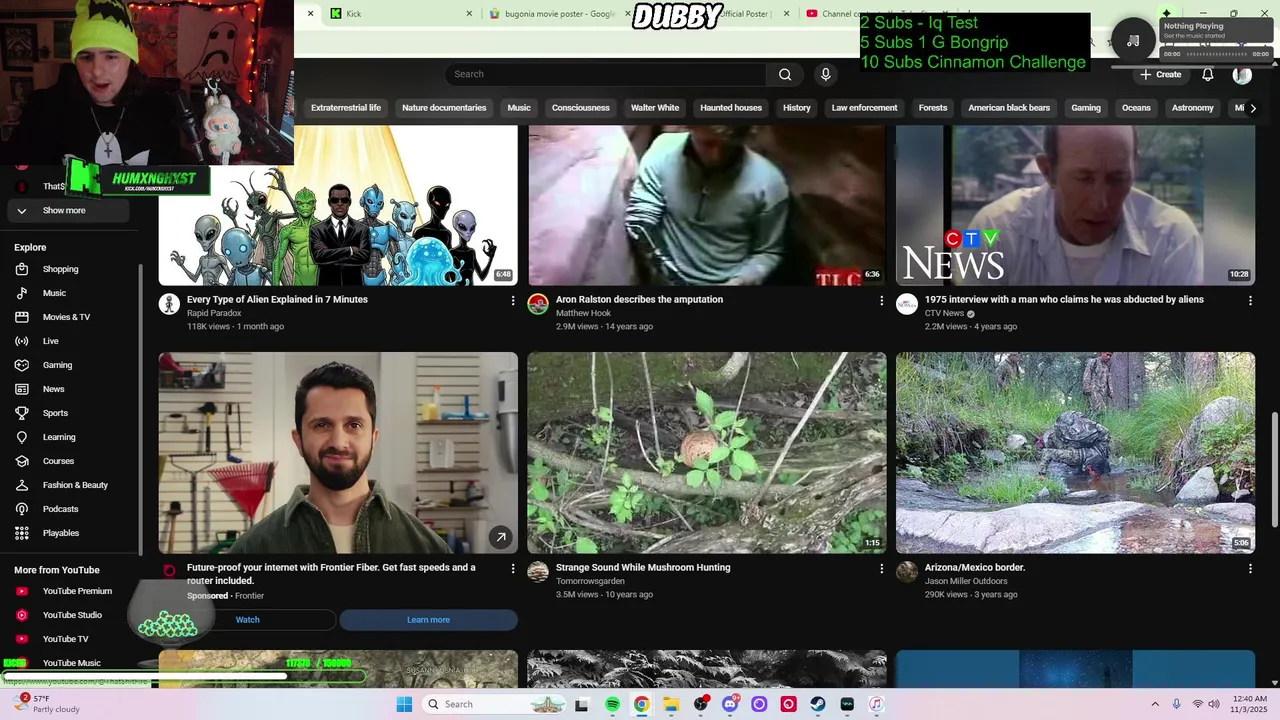Open Matthew Hook channel link

583,313
